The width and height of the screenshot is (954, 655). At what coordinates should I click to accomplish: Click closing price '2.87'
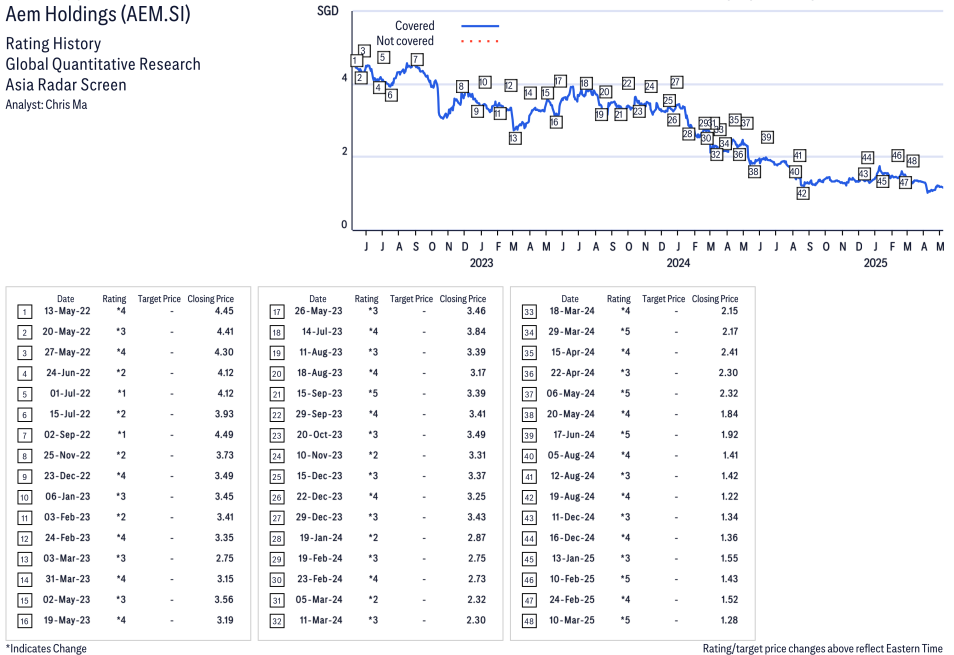pyautogui.click(x=477, y=538)
